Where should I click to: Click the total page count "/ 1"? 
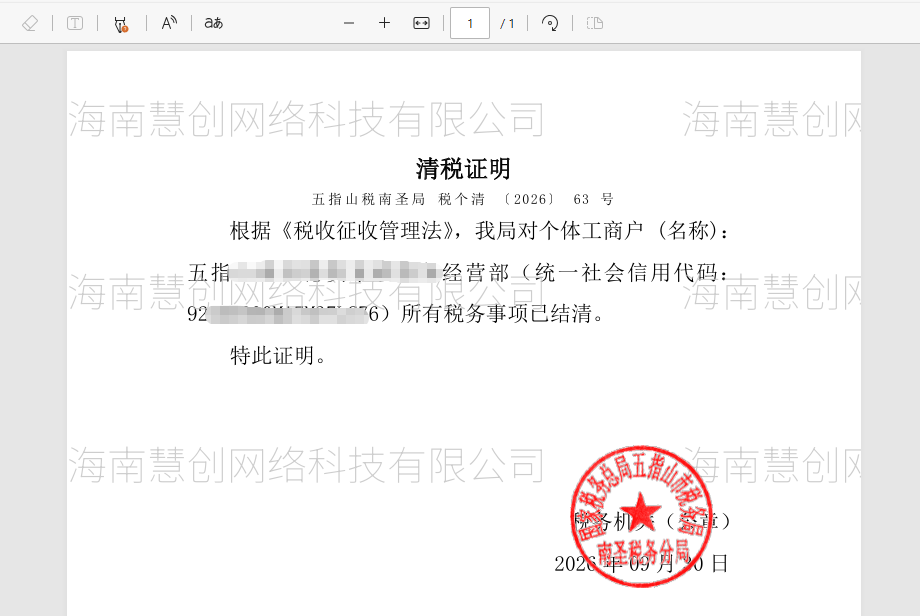[x=508, y=23]
